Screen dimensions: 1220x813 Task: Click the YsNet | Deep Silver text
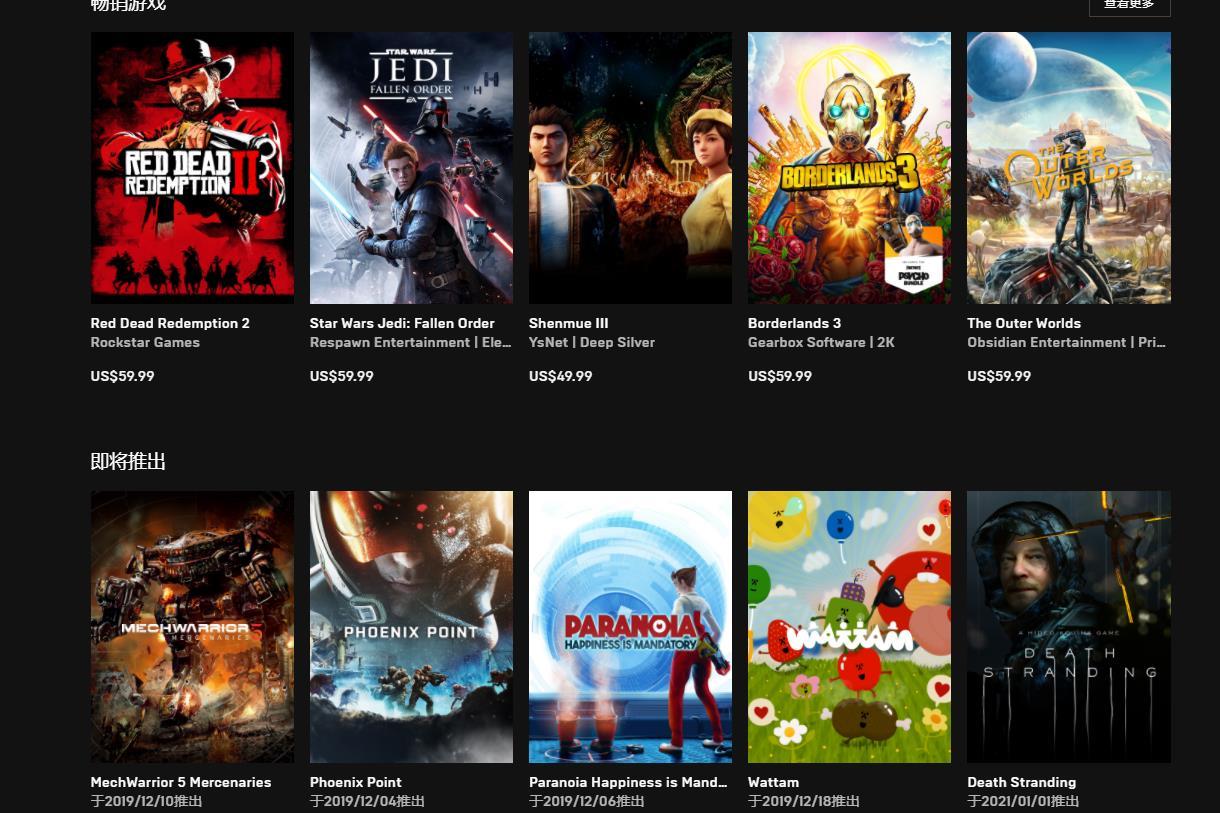point(592,342)
